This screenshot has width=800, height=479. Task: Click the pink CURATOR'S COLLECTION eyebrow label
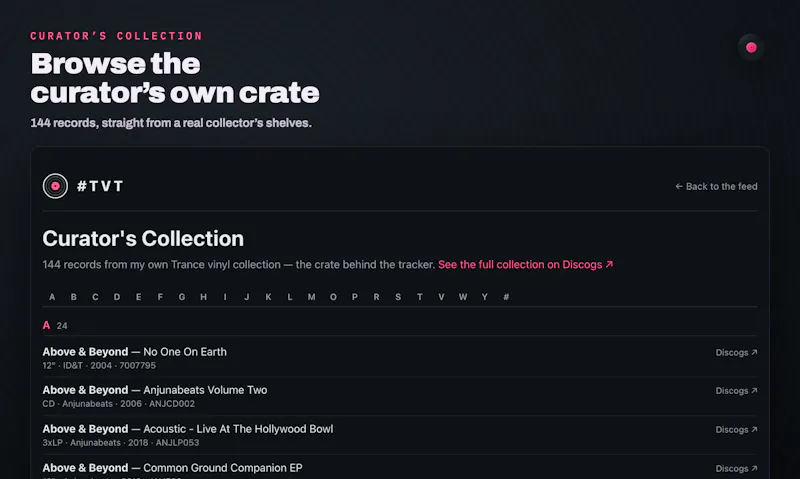(x=116, y=36)
